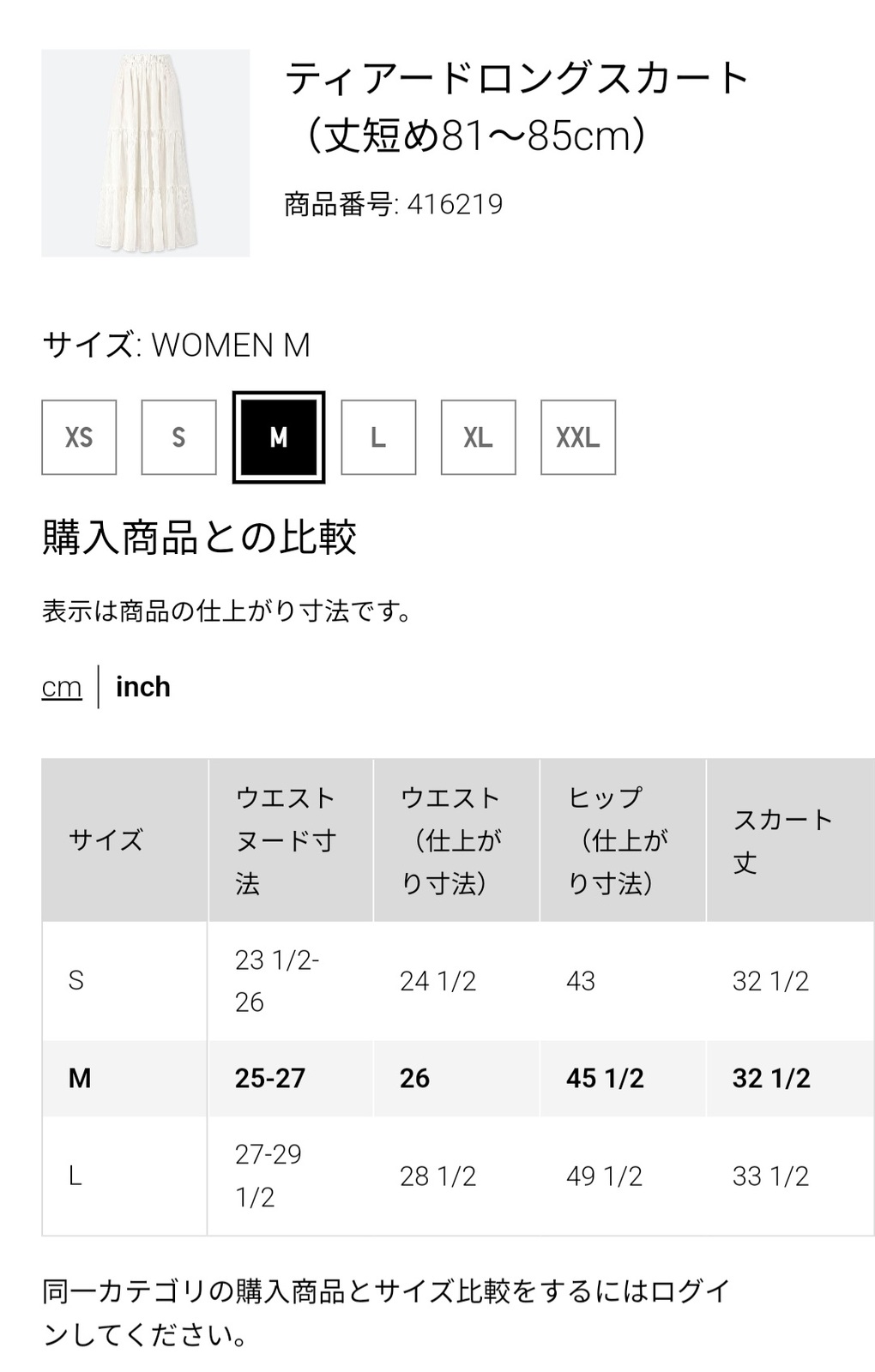Viewport: 875px width, 1372px height.
Task: Switch measurement units to inch
Action: (x=143, y=687)
